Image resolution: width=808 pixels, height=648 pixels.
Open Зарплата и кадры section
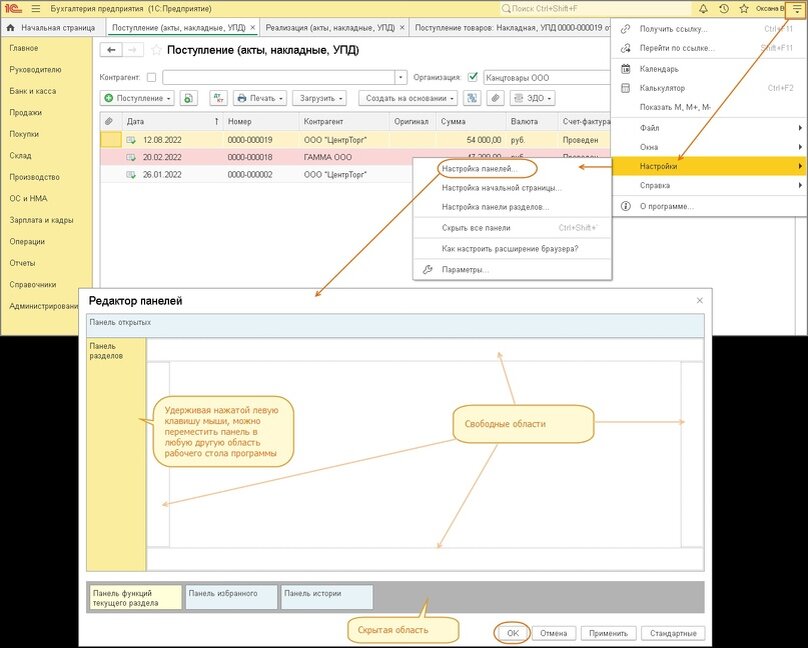click(41, 220)
